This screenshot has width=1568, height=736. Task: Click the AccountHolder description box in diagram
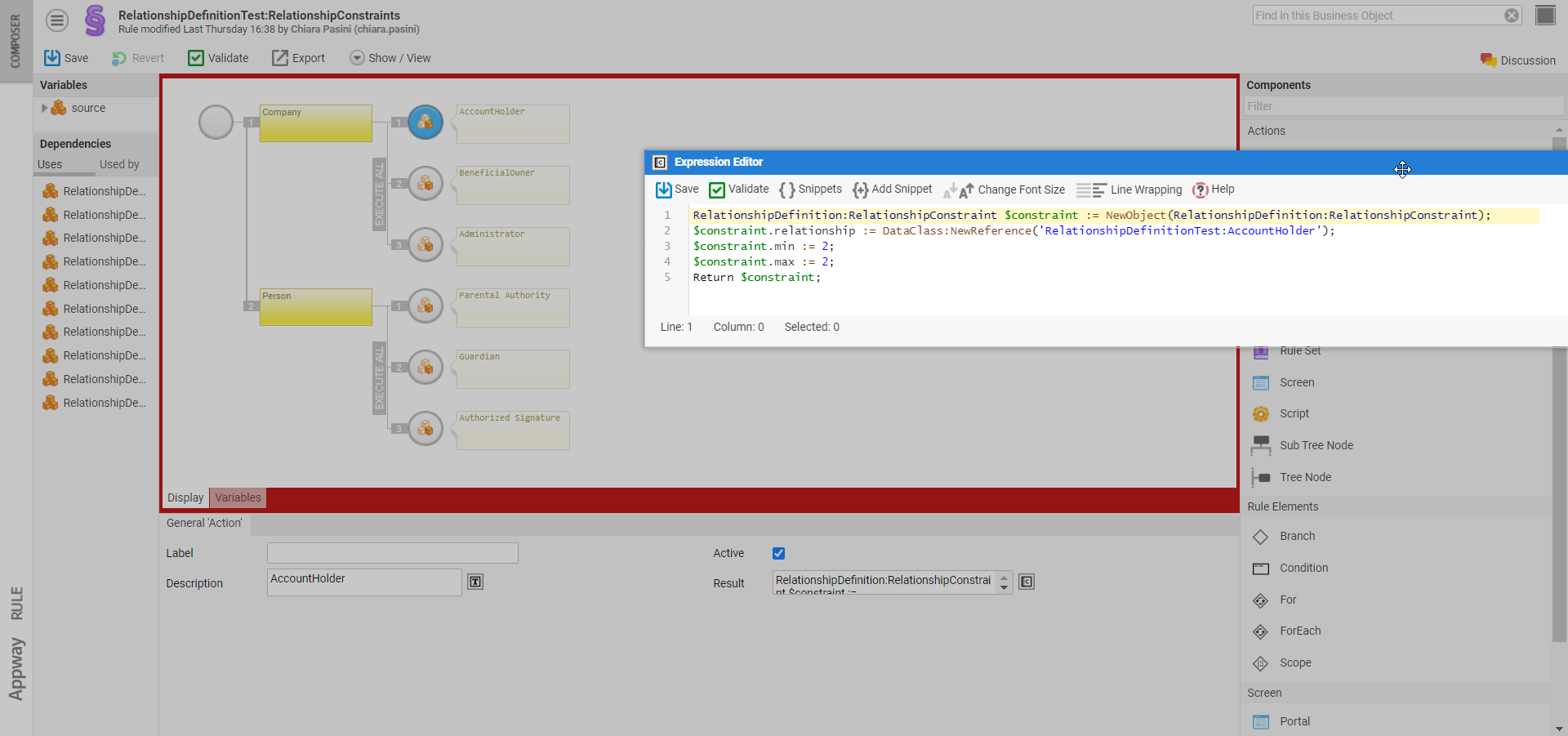point(513,124)
